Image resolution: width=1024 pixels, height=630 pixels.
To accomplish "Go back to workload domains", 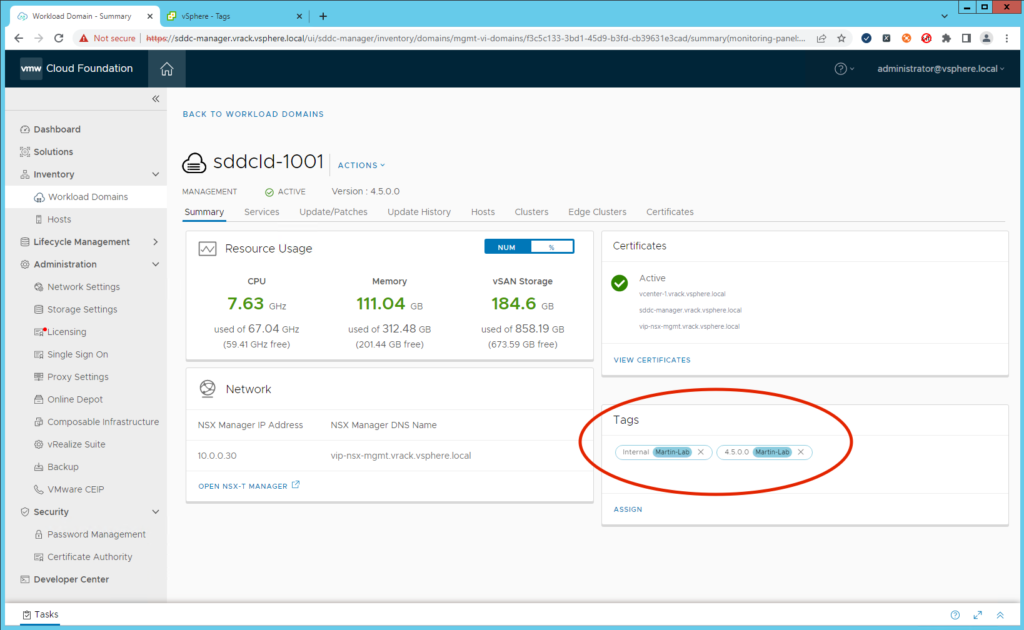I will [x=253, y=114].
